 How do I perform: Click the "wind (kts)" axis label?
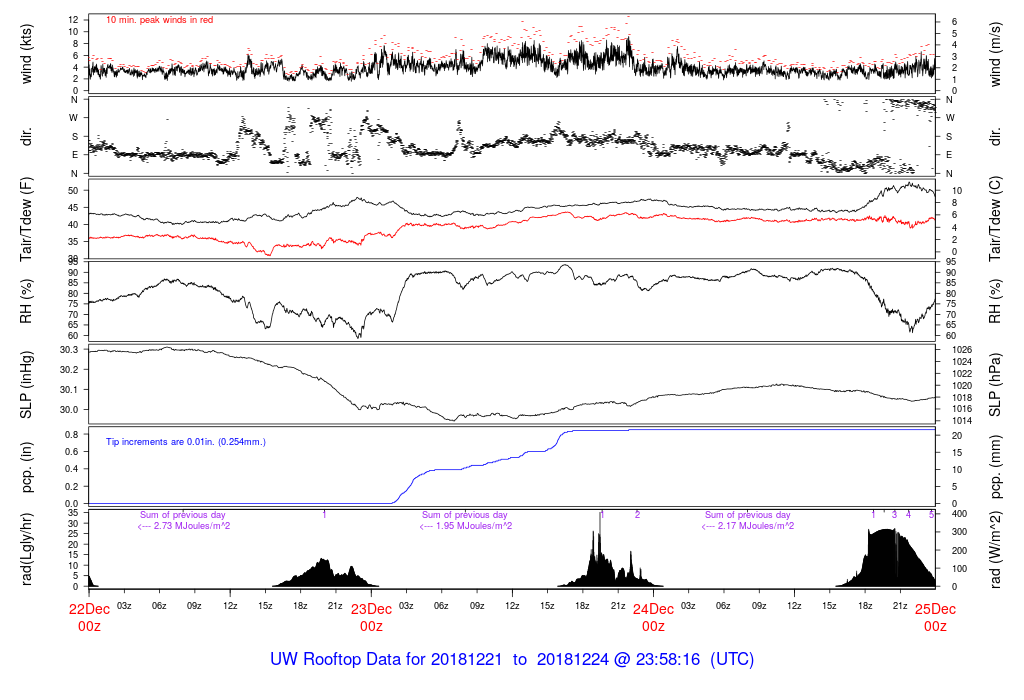pos(26,55)
